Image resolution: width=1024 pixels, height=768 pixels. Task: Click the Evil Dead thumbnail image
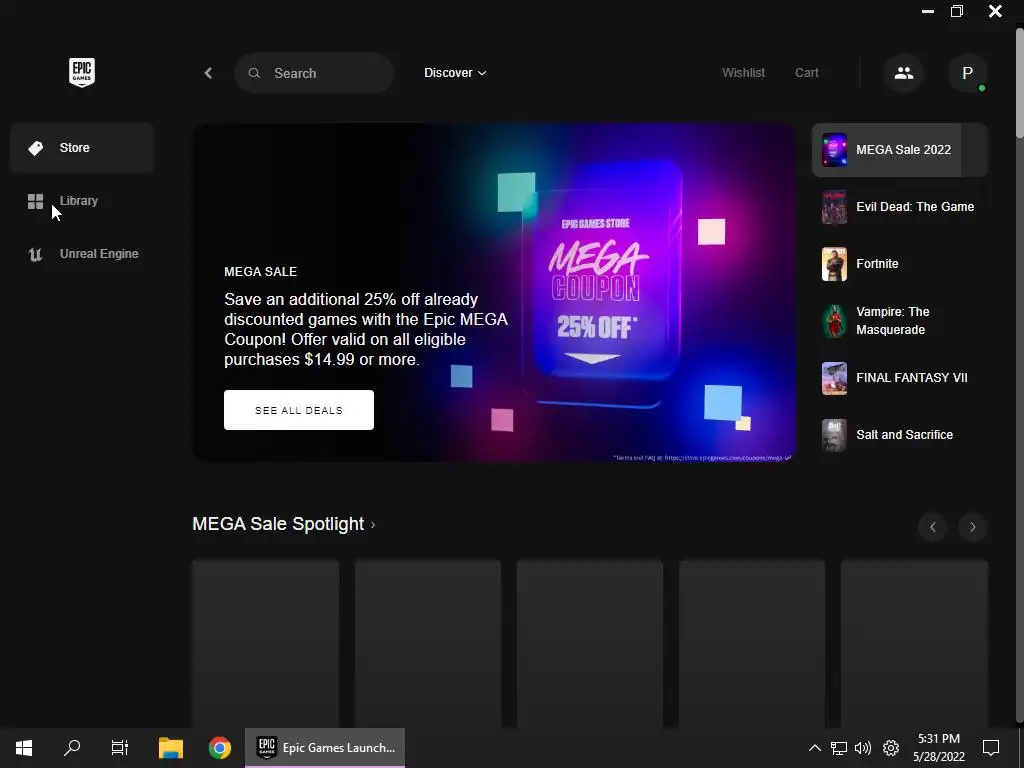pos(834,207)
